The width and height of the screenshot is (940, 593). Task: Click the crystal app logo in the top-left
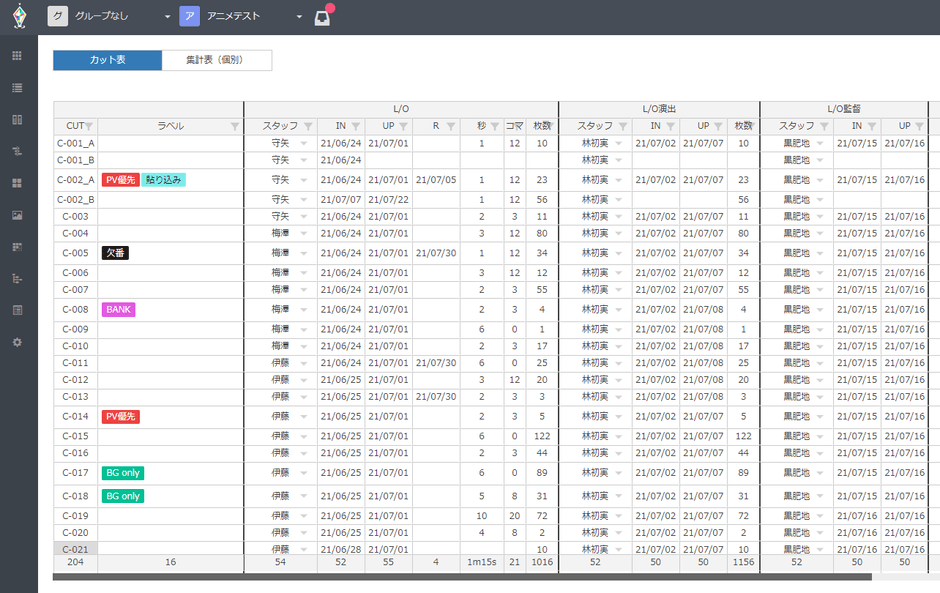point(19,17)
